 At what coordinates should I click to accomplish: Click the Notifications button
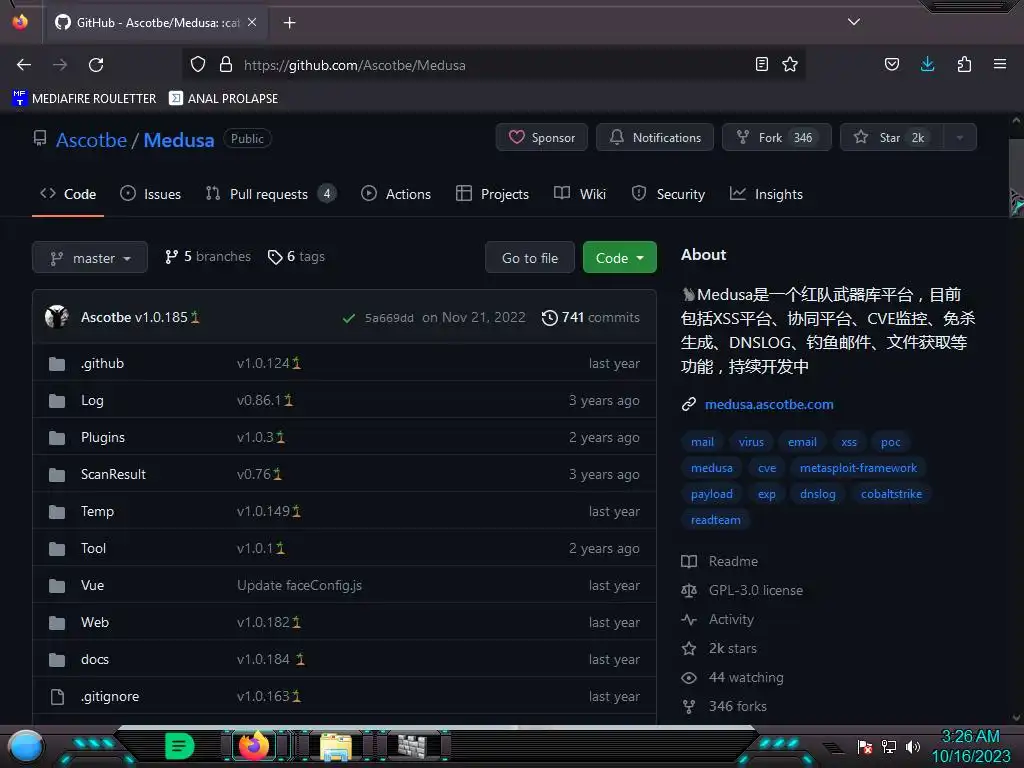pos(654,137)
